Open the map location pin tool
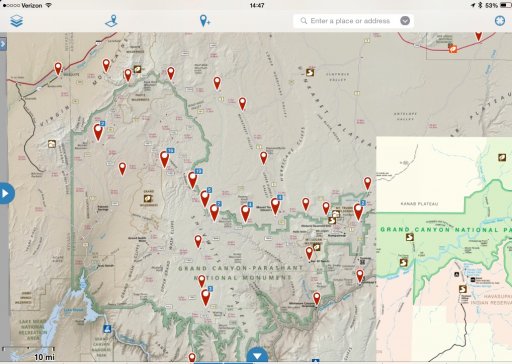 (x=112, y=21)
